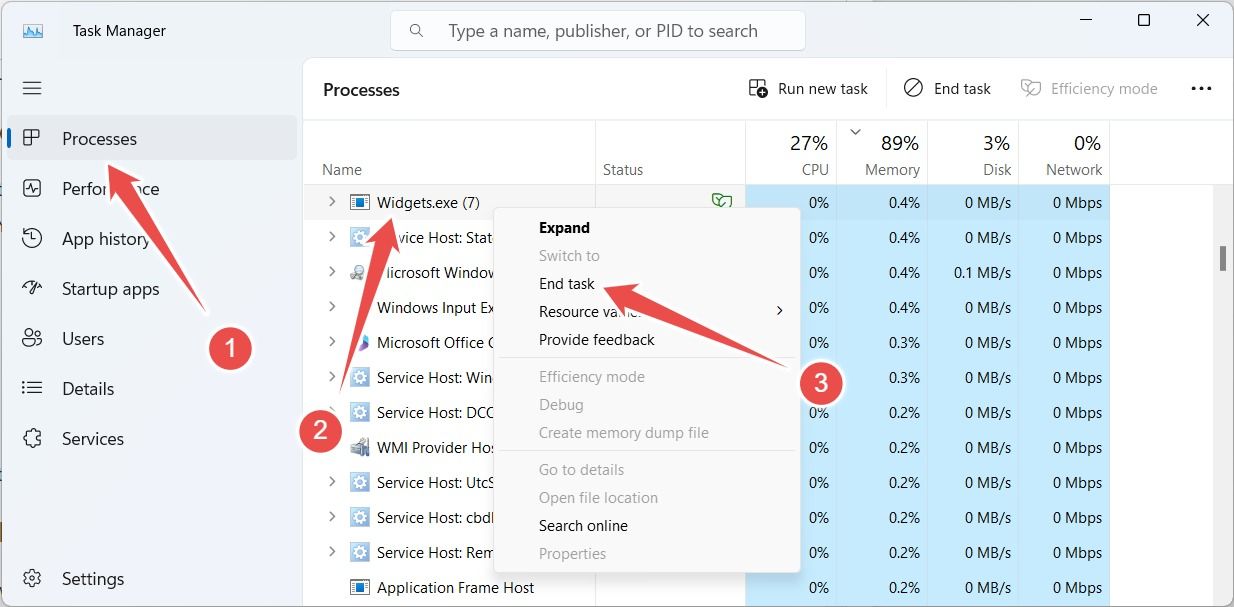This screenshot has height=607, width=1234.
Task: Click the efficiency mode leaf beside Widgets.exe
Action: 723,201
